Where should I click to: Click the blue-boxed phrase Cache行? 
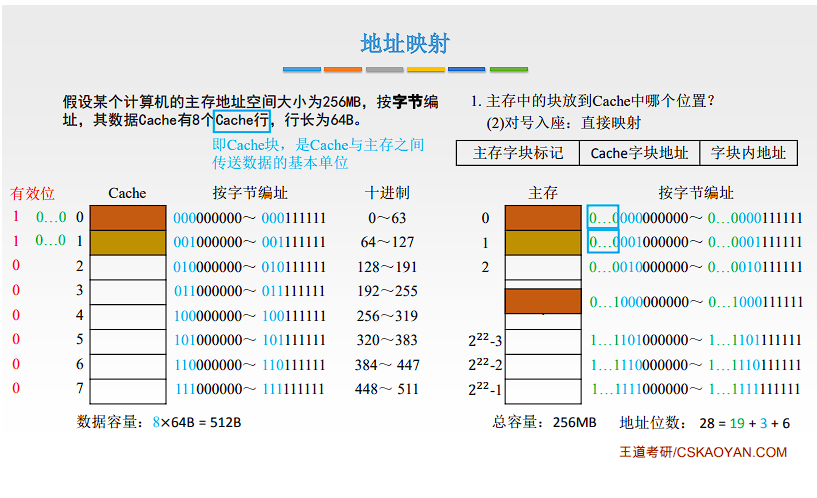242,120
